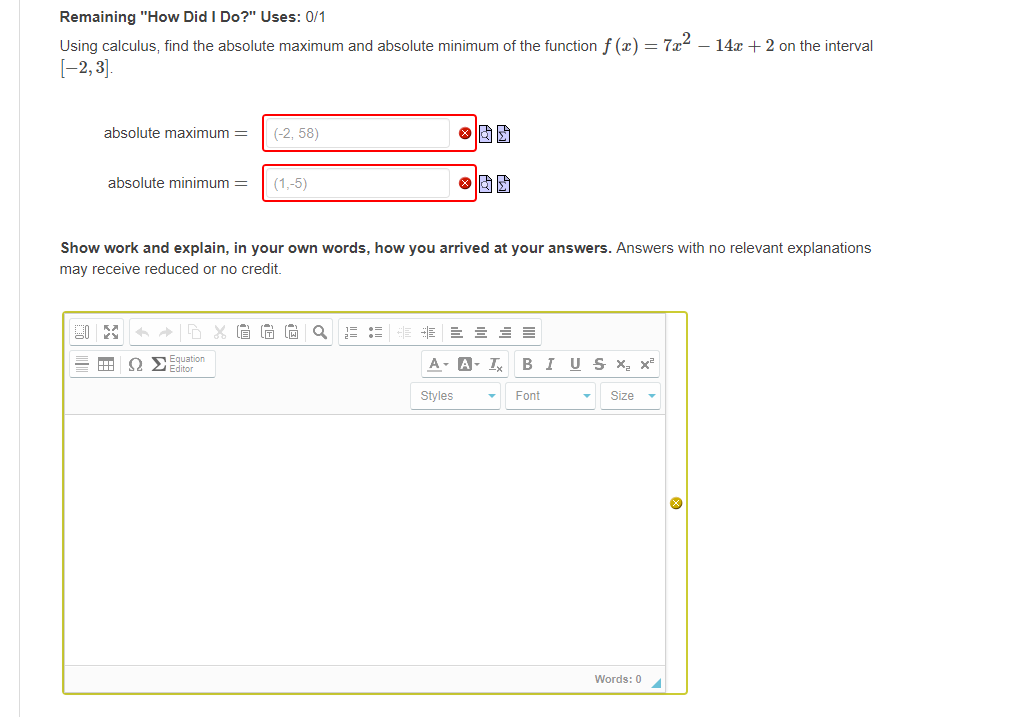Open the Equation Editor
This screenshot has width=1015, height=717.
(x=175, y=363)
